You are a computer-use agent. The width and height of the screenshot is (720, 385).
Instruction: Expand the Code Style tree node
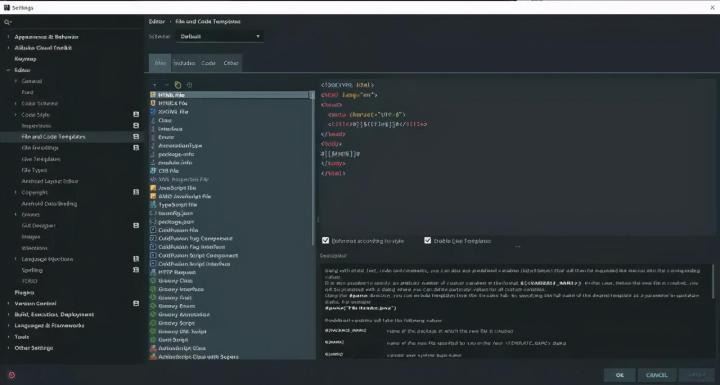click(16, 114)
